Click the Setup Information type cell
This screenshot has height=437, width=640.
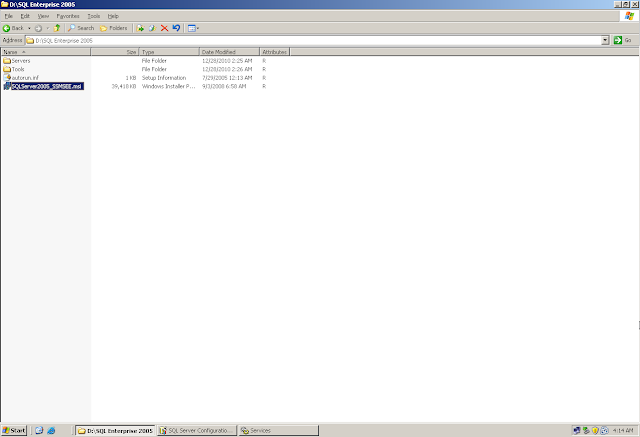click(164, 78)
